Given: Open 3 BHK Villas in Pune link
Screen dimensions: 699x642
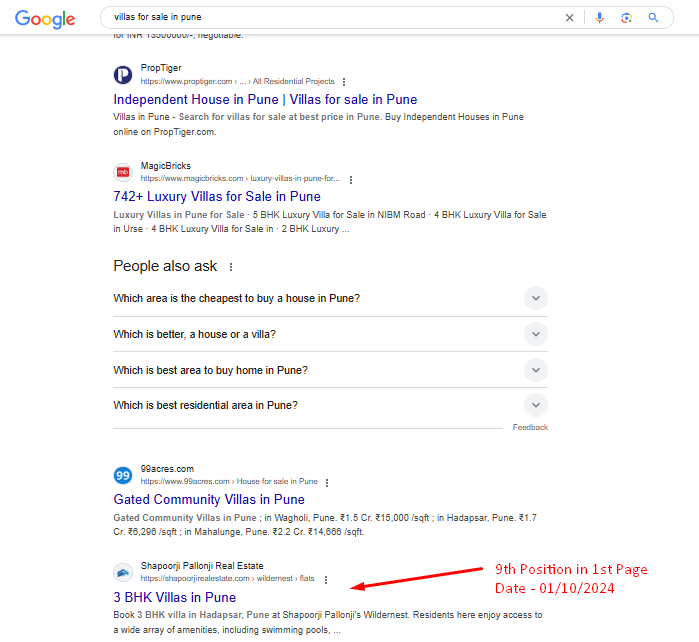Looking at the screenshot, I should pyautogui.click(x=174, y=598).
